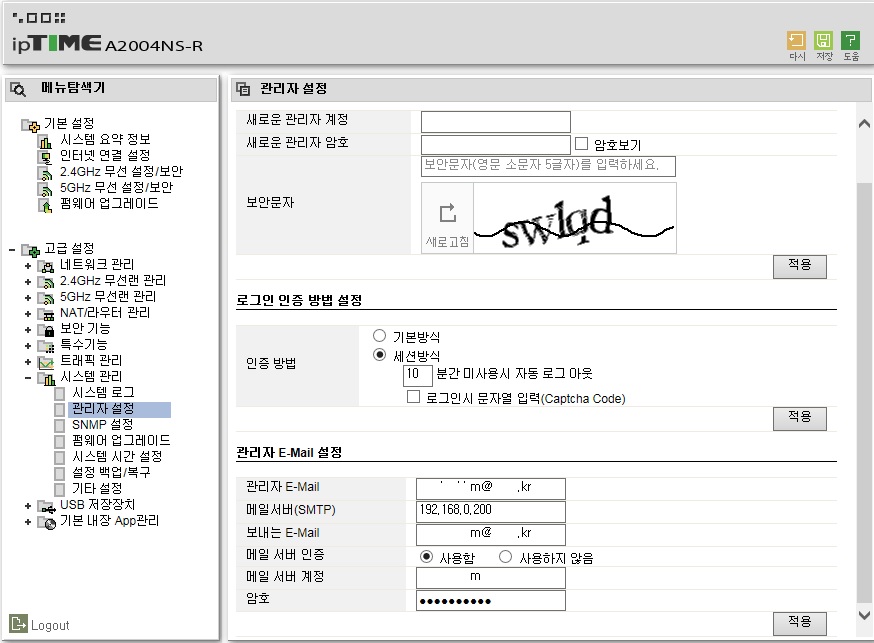Click the Logout link
This screenshot has height=643, width=874.
pos(50,625)
